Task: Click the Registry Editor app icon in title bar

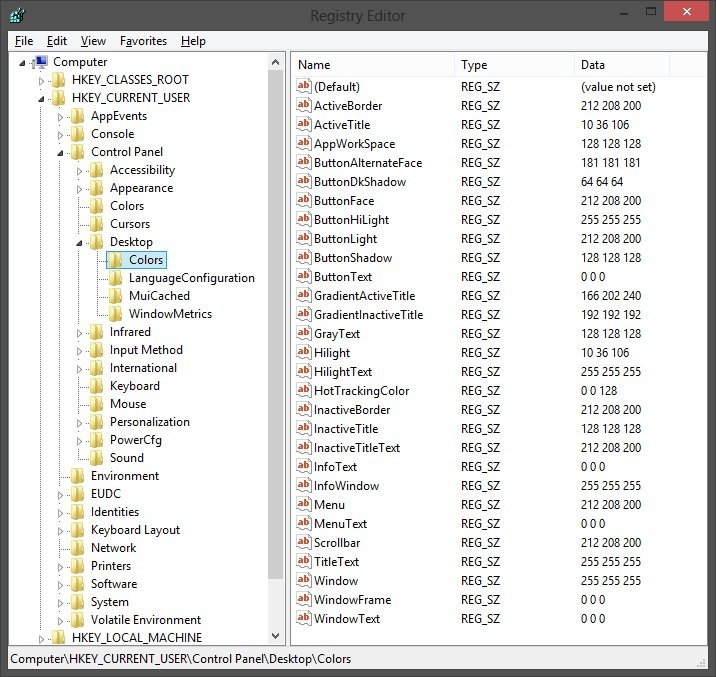Action: coord(17,15)
